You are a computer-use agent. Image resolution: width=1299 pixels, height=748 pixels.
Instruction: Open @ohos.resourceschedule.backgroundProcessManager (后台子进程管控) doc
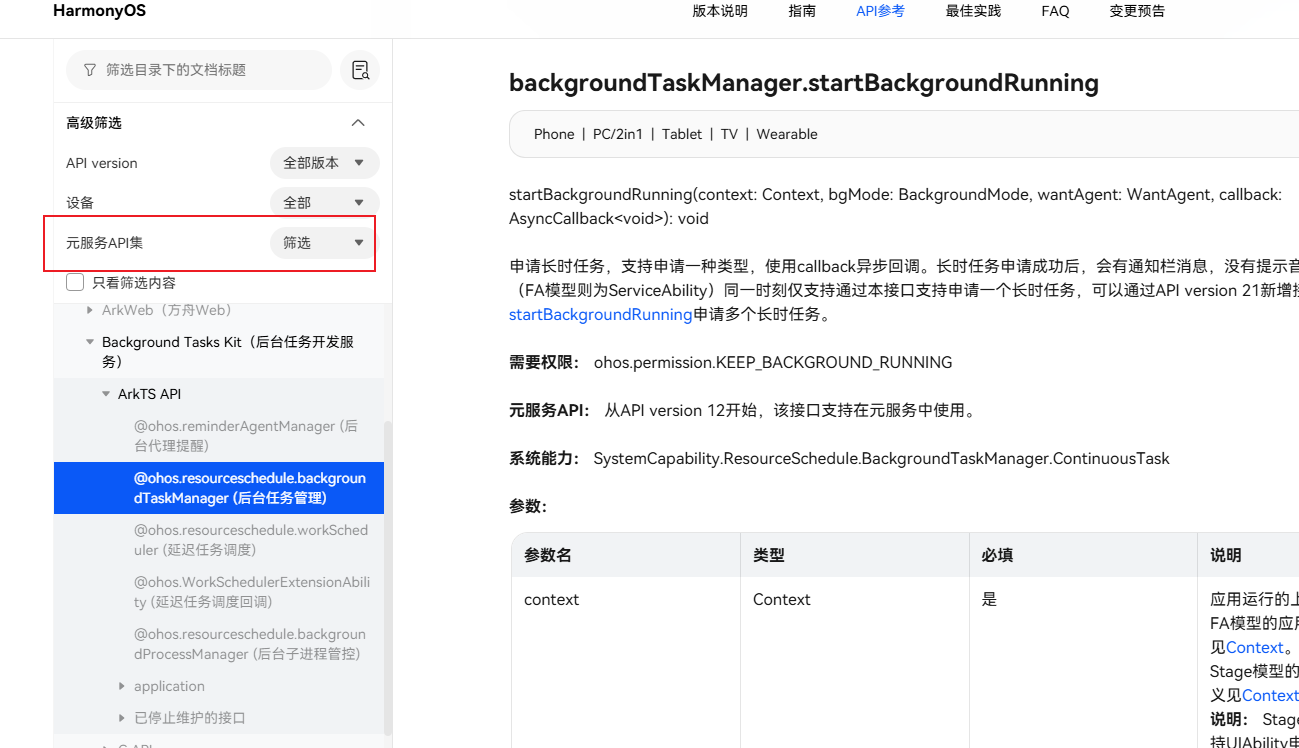pos(250,644)
